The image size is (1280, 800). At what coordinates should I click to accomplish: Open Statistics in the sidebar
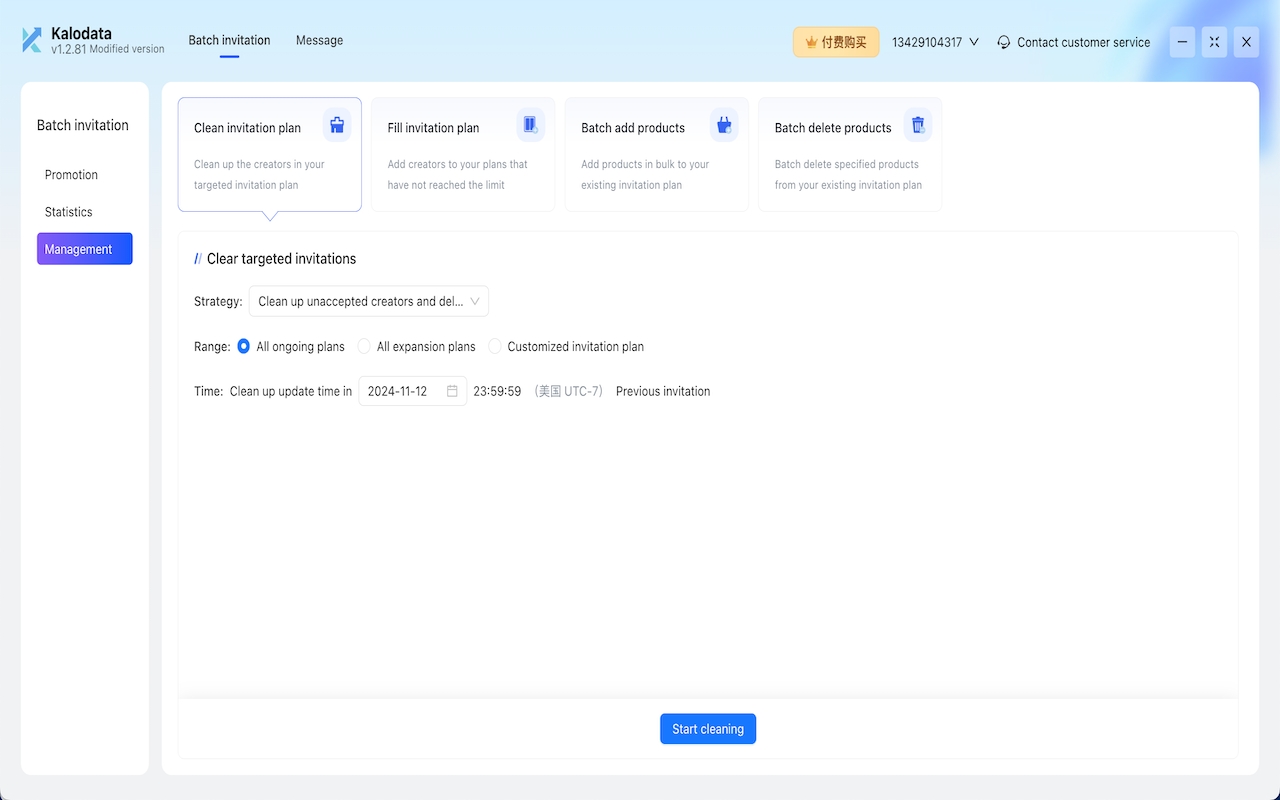click(68, 212)
